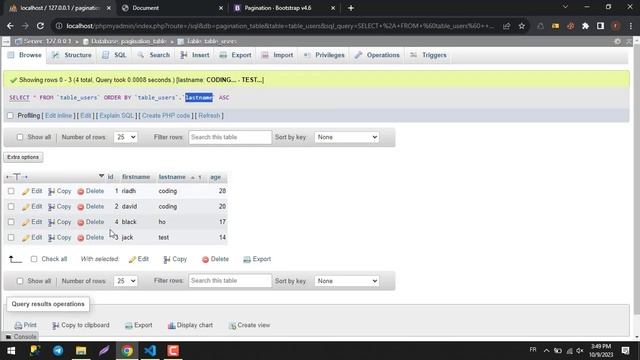Click the browser reload button
The width and height of the screenshot is (640, 360).
(40, 26)
